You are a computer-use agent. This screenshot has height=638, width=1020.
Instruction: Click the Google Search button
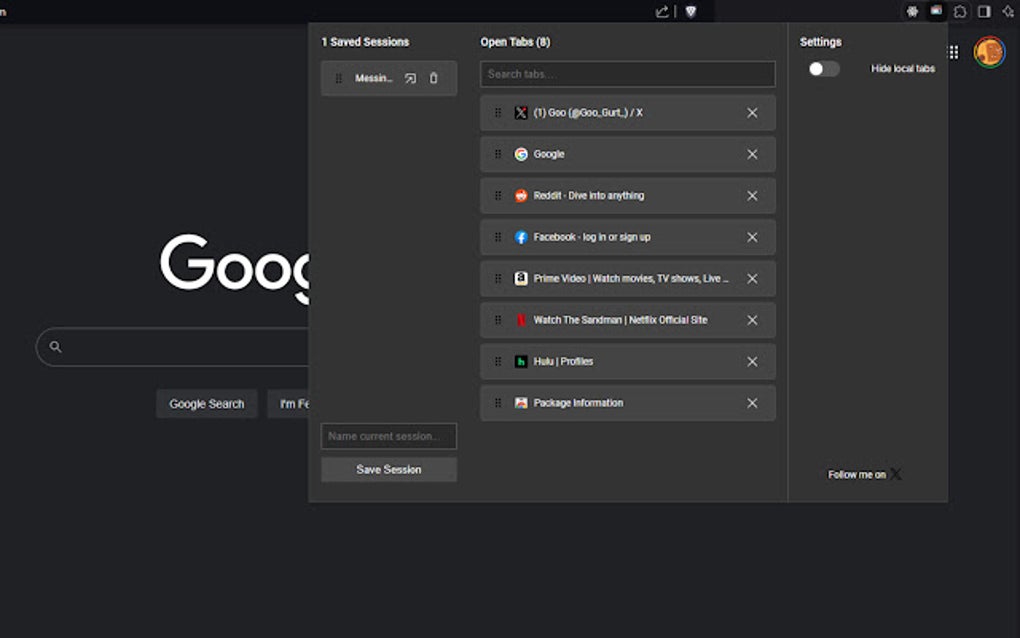pos(206,403)
